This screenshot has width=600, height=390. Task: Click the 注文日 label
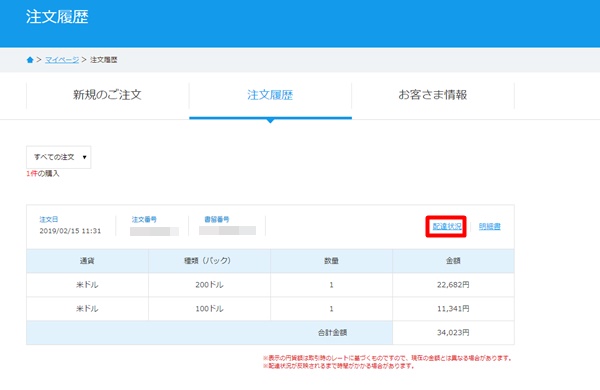coord(49,219)
